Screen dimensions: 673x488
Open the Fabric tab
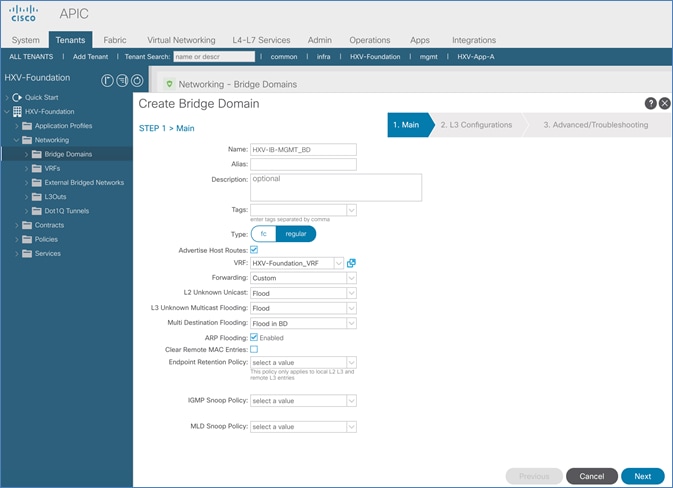pyautogui.click(x=115, y=40)
